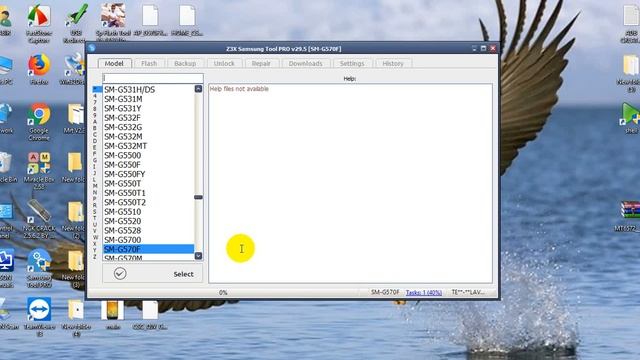Image resolution: width=640 pixels, height=360 pixels.
Task: Click the SM-G570F status bar label
Action: (385, 292)
